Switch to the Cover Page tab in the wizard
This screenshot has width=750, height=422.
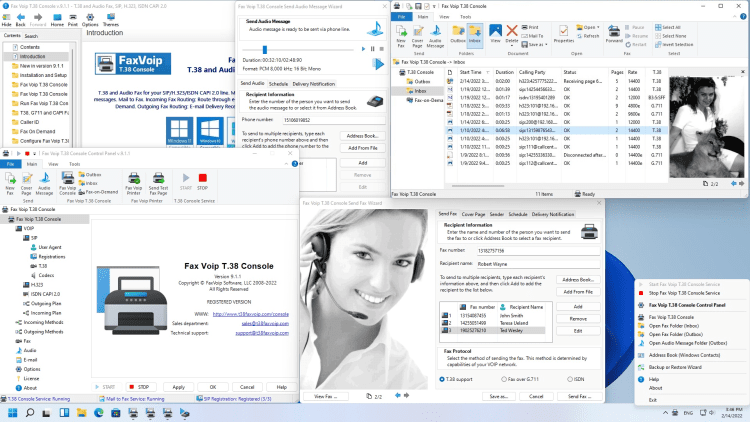pos(473,213)
